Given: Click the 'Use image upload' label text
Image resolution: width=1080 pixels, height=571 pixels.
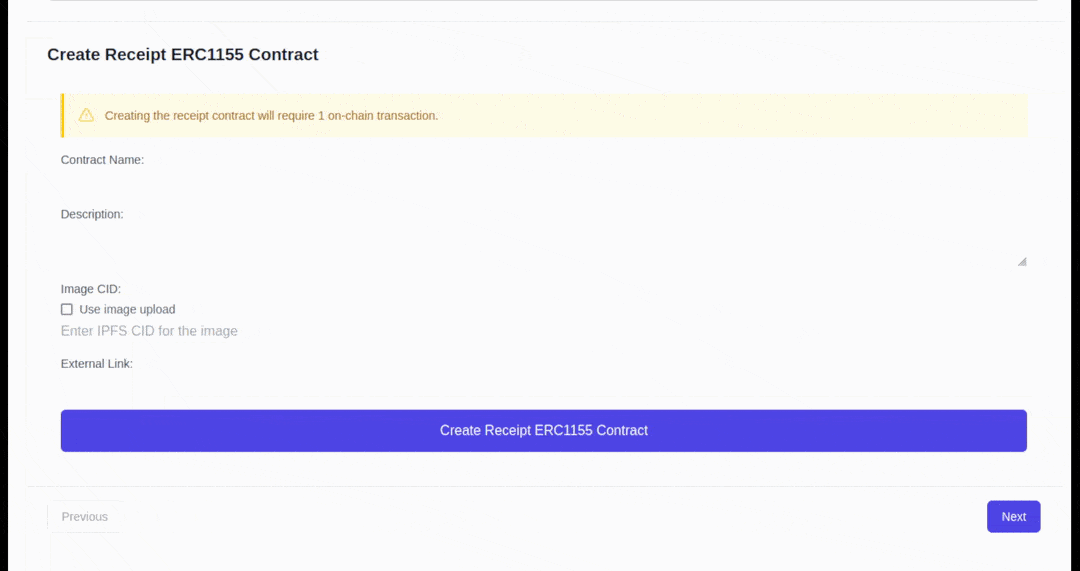Looking at the screenshot, I should 127,309.
